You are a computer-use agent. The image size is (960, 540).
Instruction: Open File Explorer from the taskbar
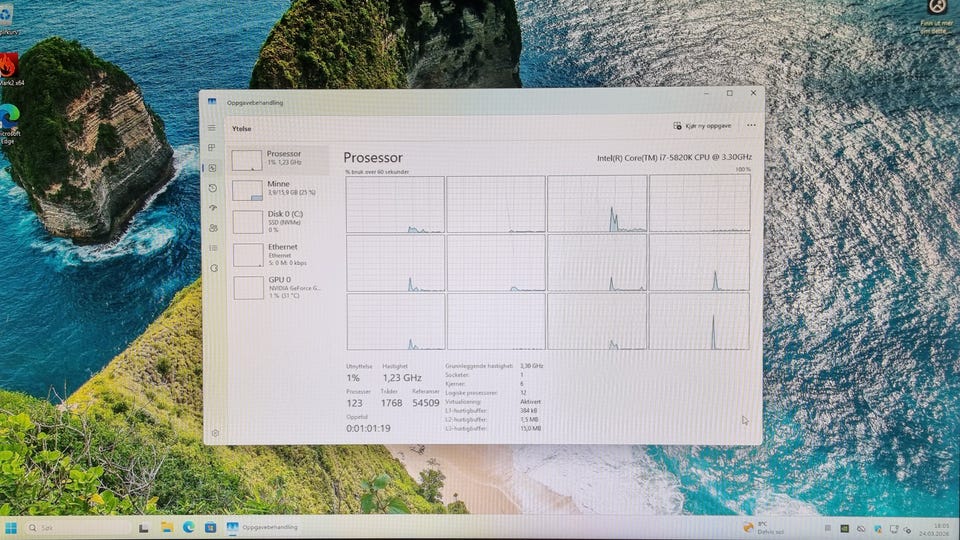[x=167, y=527]
